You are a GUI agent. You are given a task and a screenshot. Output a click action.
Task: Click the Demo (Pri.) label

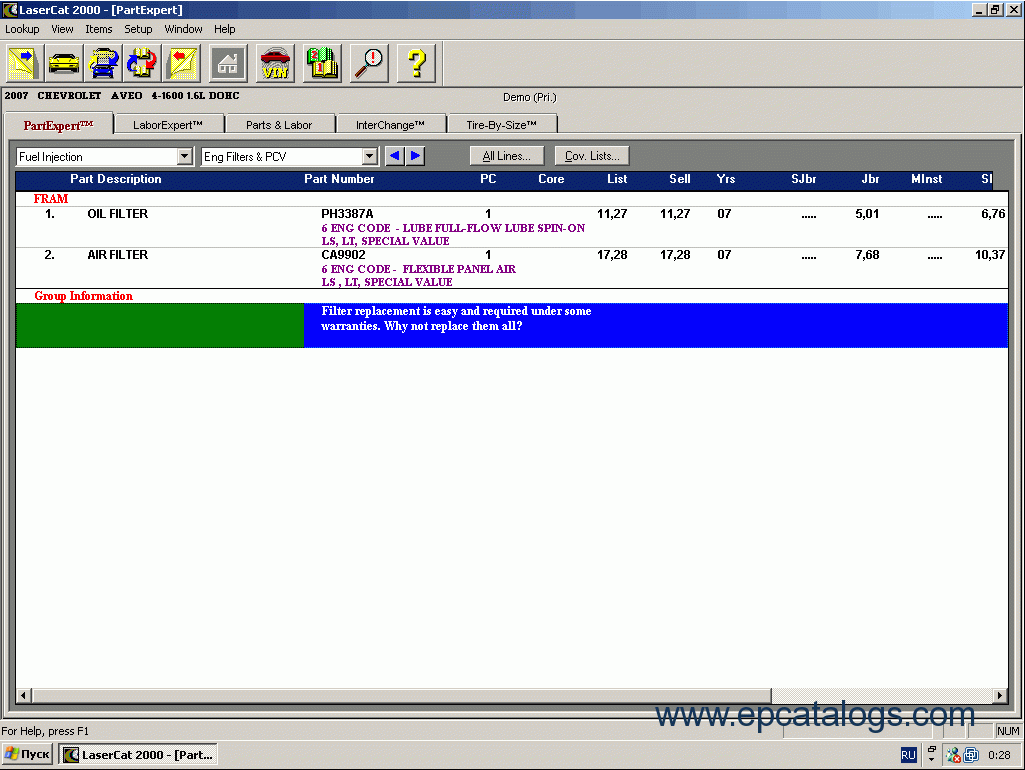click(529, 97)
